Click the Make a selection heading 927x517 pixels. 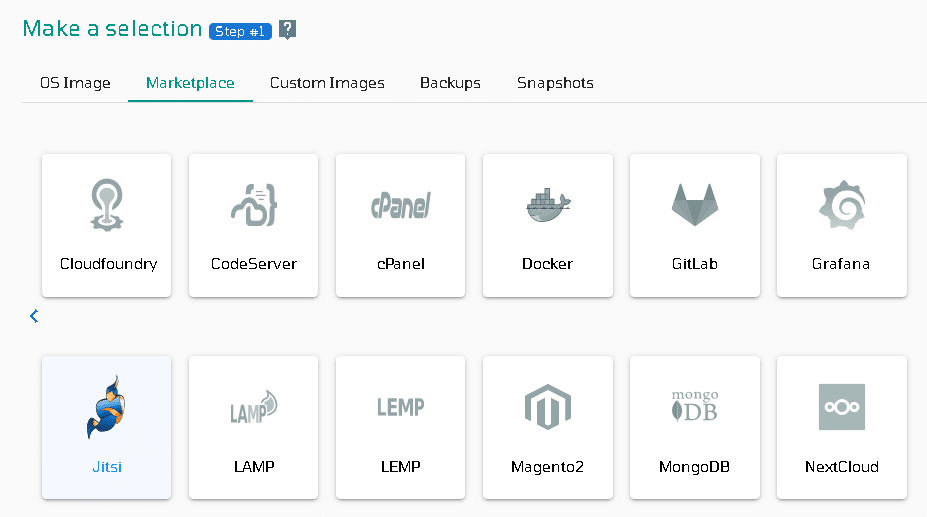(x=112, y=28)
